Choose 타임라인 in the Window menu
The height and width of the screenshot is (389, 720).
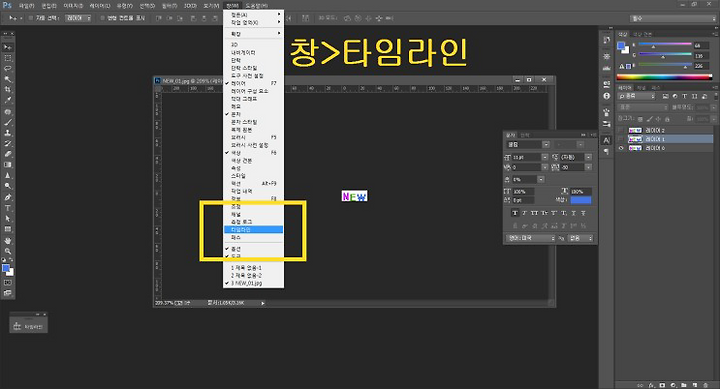pos(253,230)
